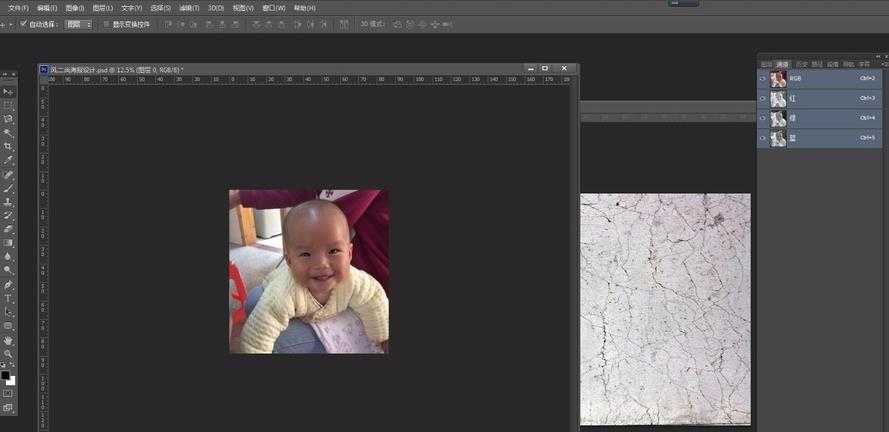Toggle visibility of the 红 channel
This screenshot has width=889, height=432.
(x=763, y=98)
